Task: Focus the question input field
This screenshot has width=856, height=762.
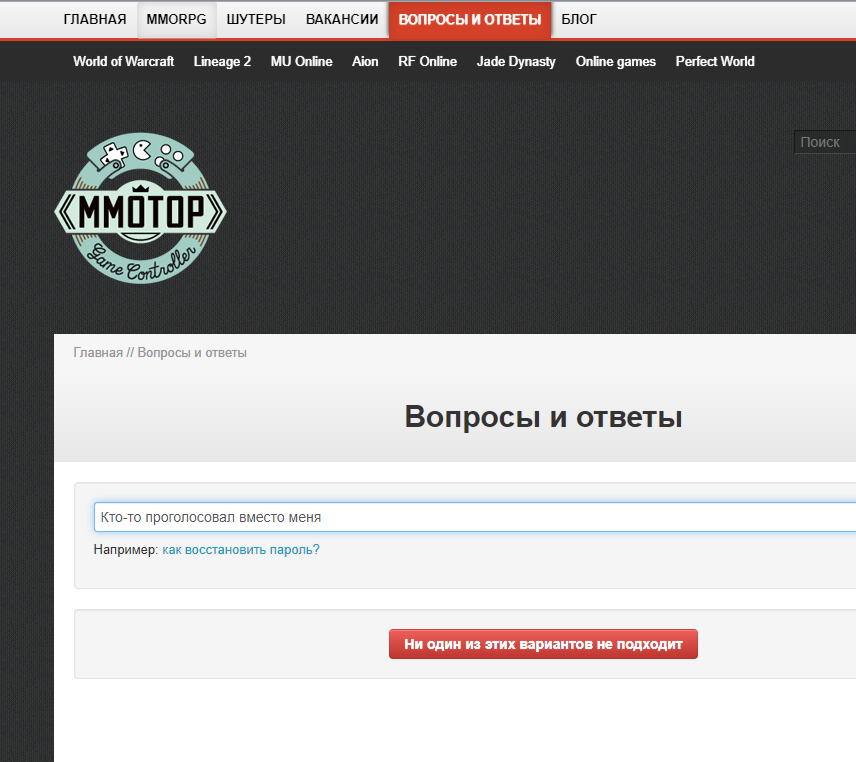Action: pyautogui.click(x=470, y=517)
